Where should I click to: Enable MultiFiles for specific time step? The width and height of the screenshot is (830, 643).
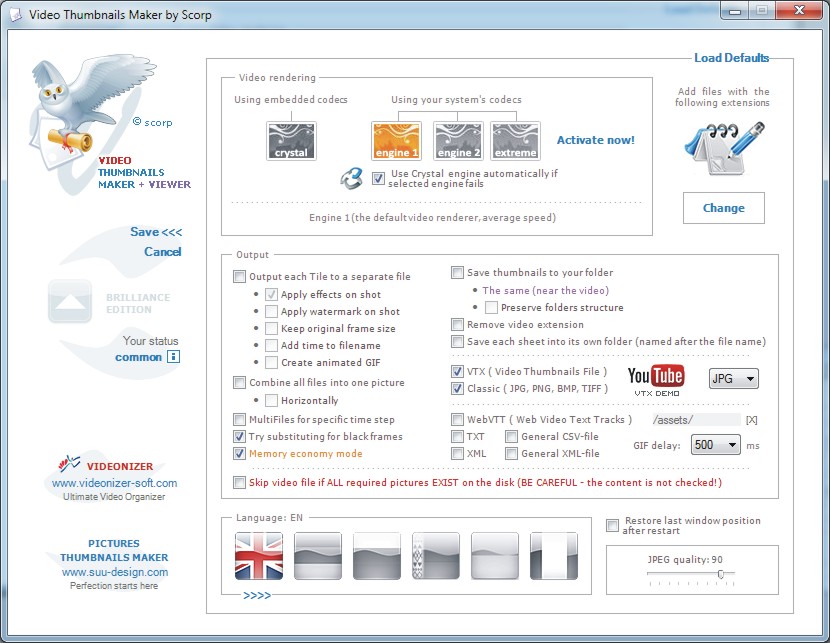click(239, 420)
